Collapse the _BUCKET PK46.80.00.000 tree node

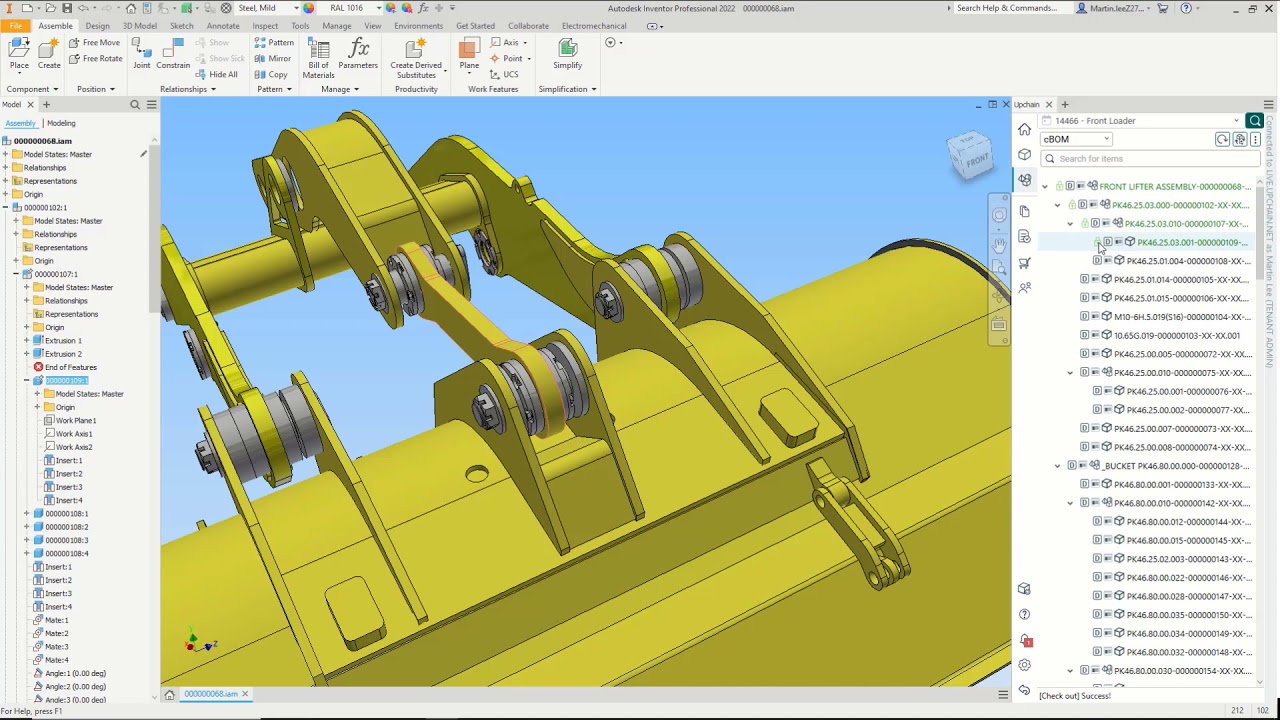tap(1057, 466)
